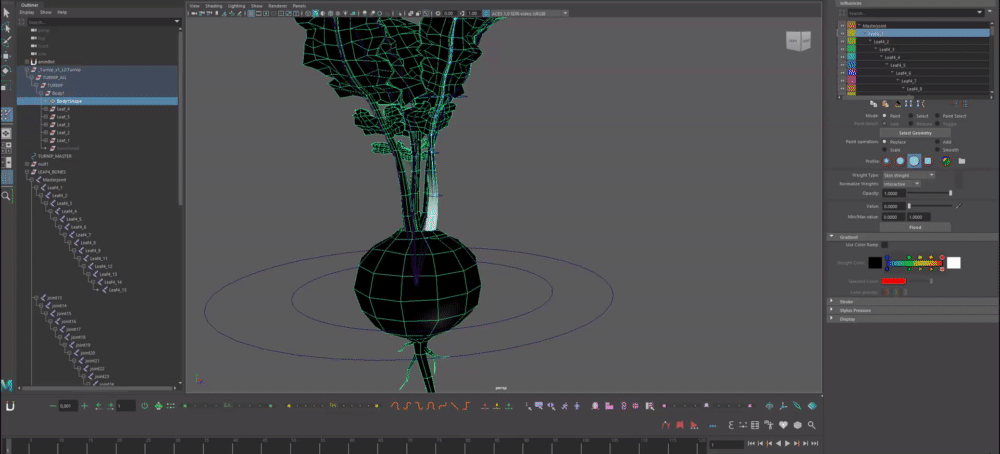1000x454 pixels.
Task: Select the eyedropper next to Value field
Action: 957,205
